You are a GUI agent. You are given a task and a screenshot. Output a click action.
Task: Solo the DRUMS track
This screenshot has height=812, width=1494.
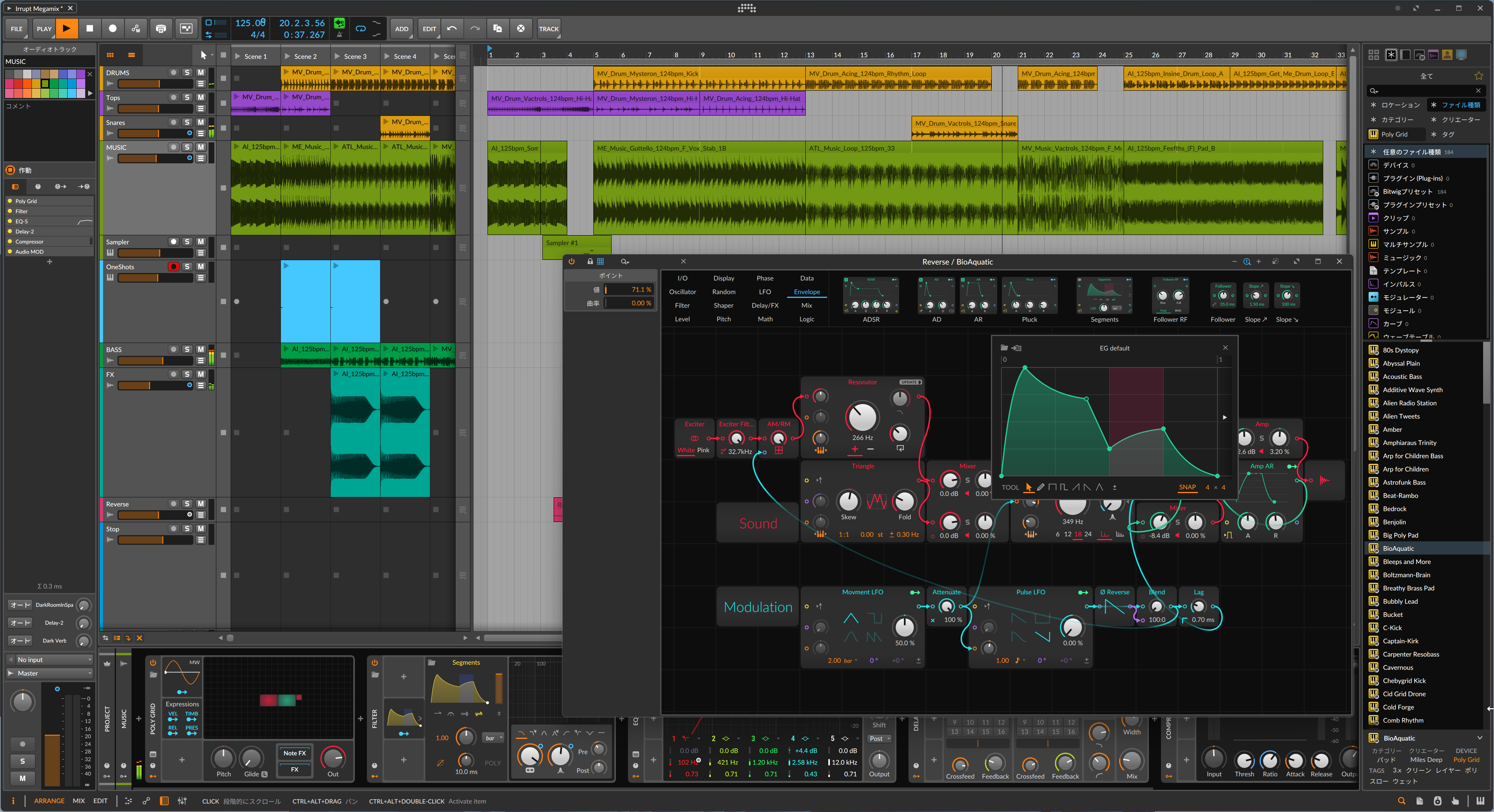pos(187,72)
